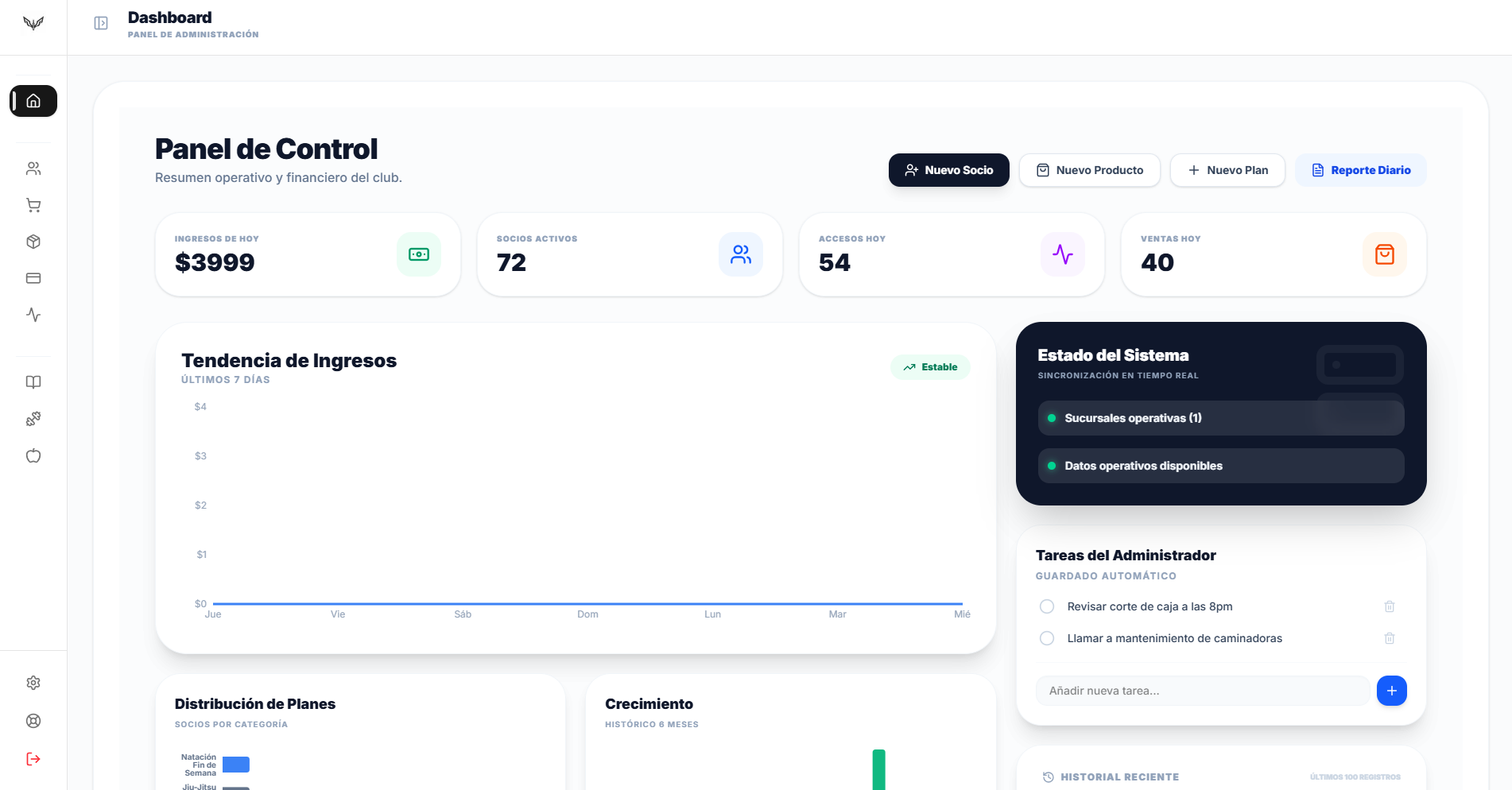Image resolution: width=1512 pixels, height=790 pixels.
Task: Mark 'Revisar corte de caja a las 8pm' done
Action: (x=1047, y=606)
